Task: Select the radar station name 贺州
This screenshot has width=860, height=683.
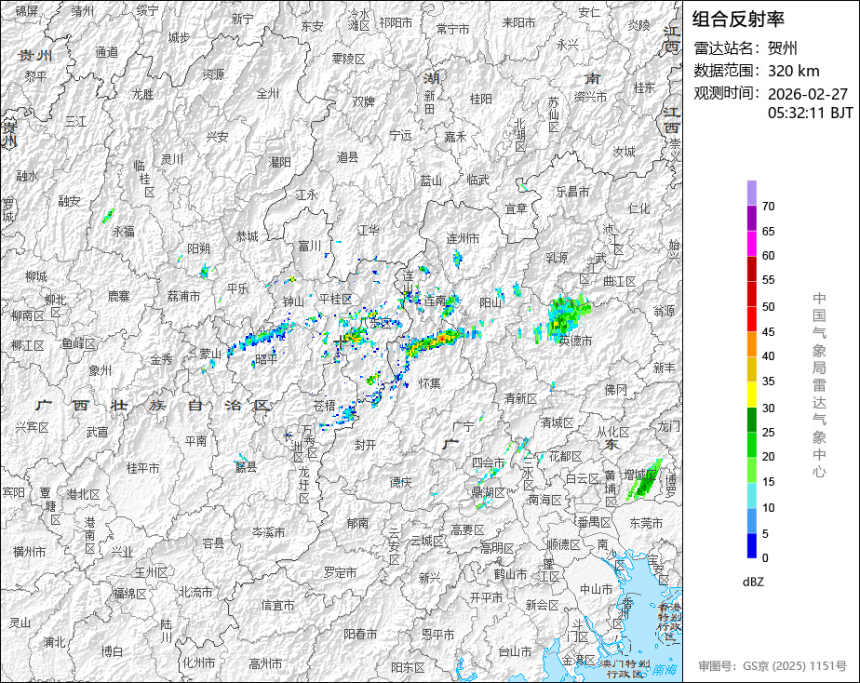Action: 783,48
